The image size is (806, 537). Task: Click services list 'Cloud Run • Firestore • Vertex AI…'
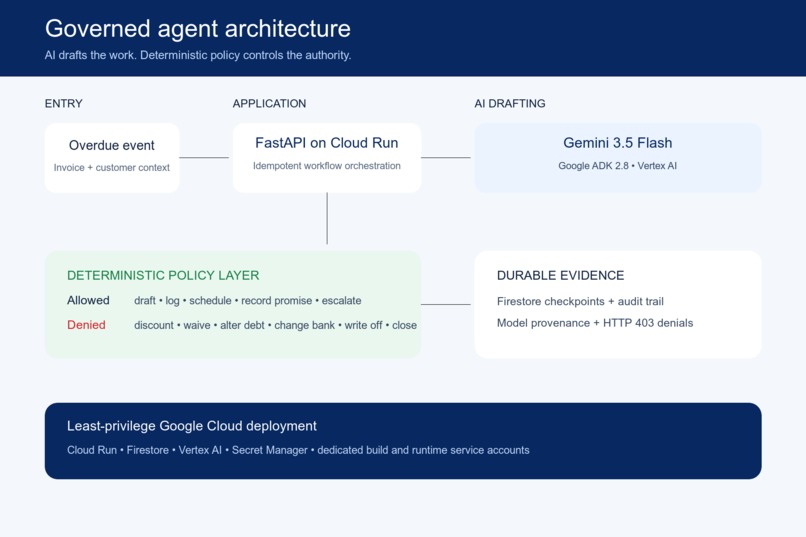tap(298, 450)
